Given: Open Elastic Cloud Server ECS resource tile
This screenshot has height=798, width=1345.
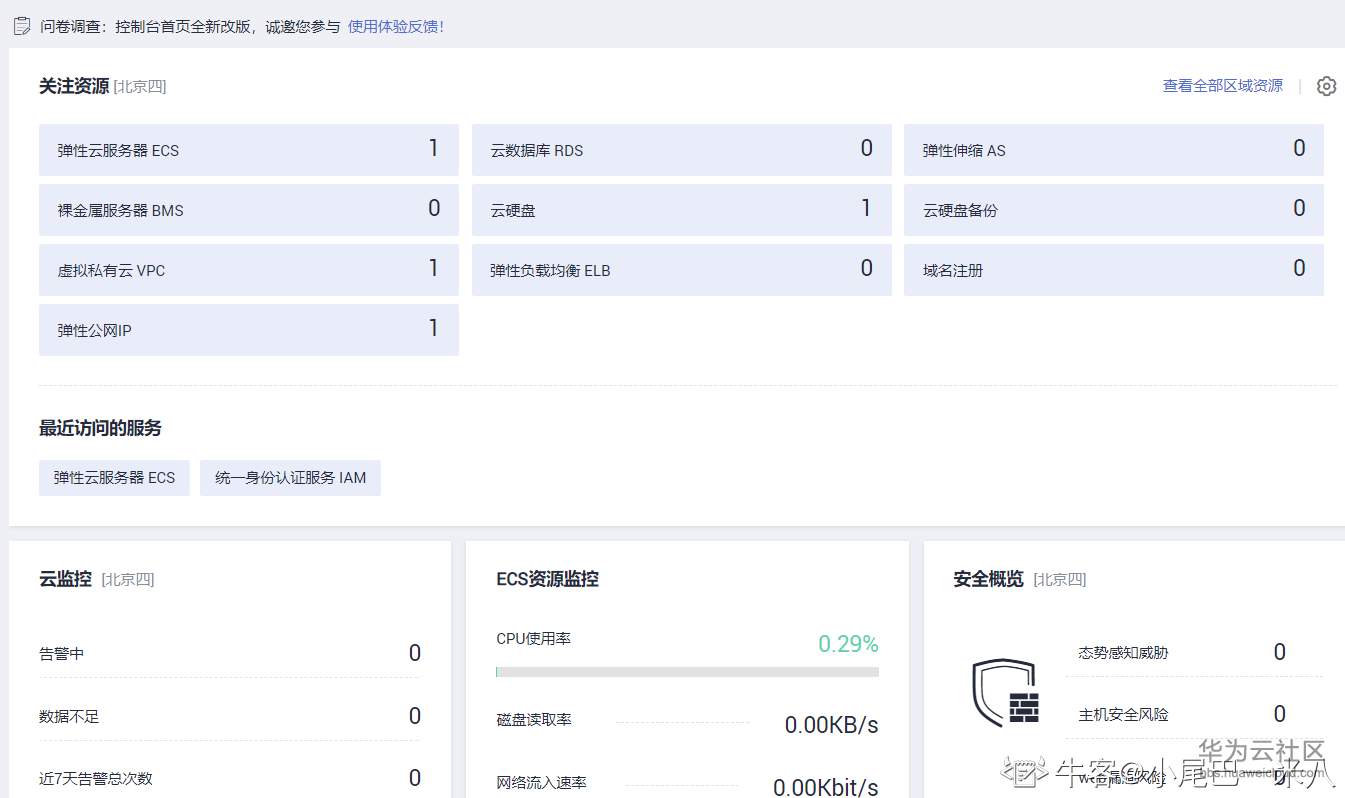Looking at the screenshot, I should 248,150.
